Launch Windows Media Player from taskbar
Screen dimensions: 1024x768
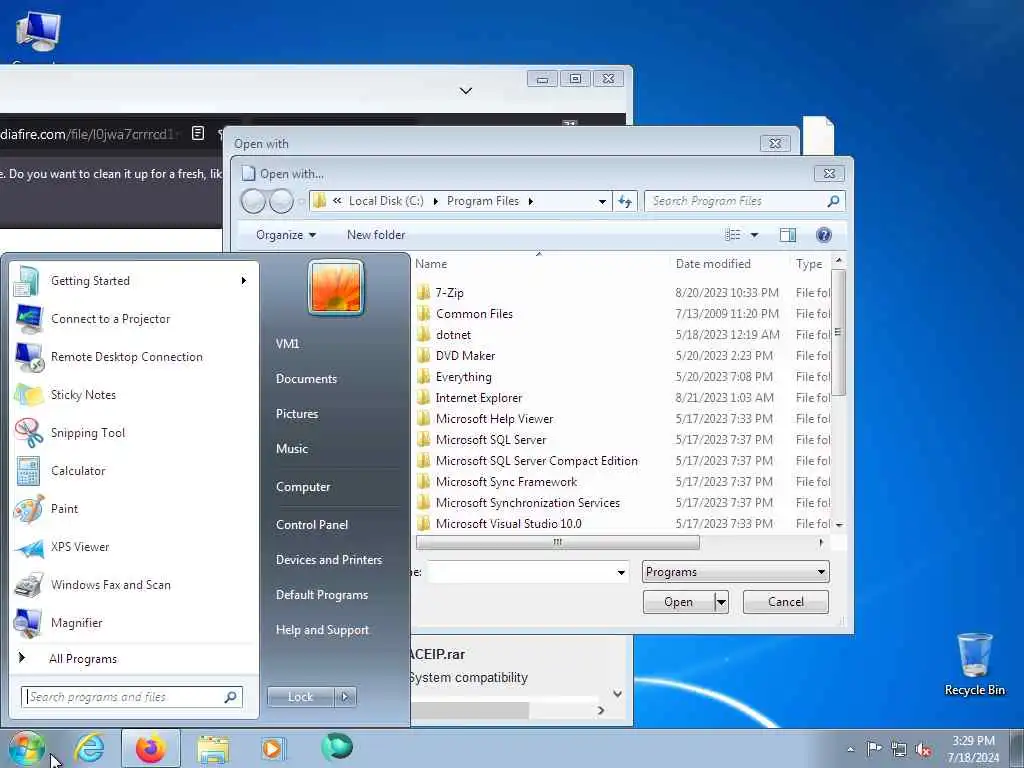point(272,748)
